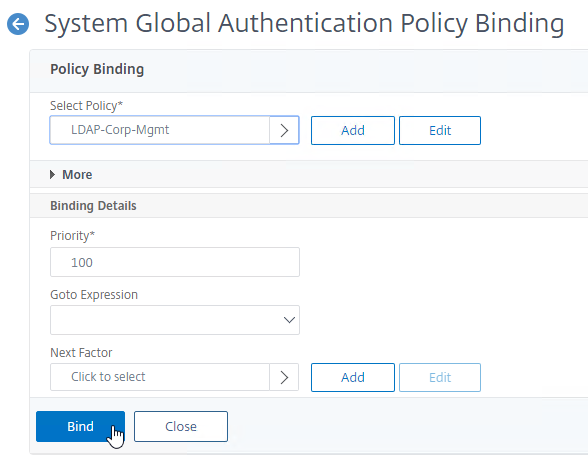Click the Binding Details section header

(x=93, y=206)
